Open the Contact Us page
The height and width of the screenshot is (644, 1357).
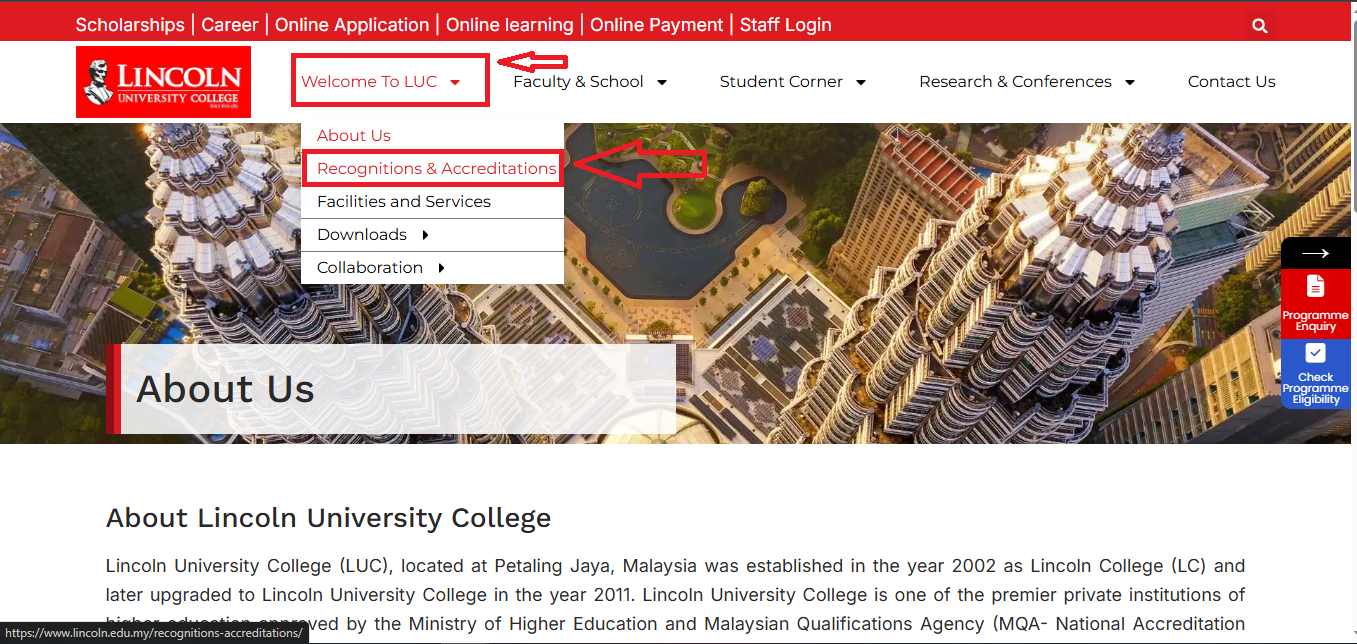pyautogui.click(x=1231, y=82)
